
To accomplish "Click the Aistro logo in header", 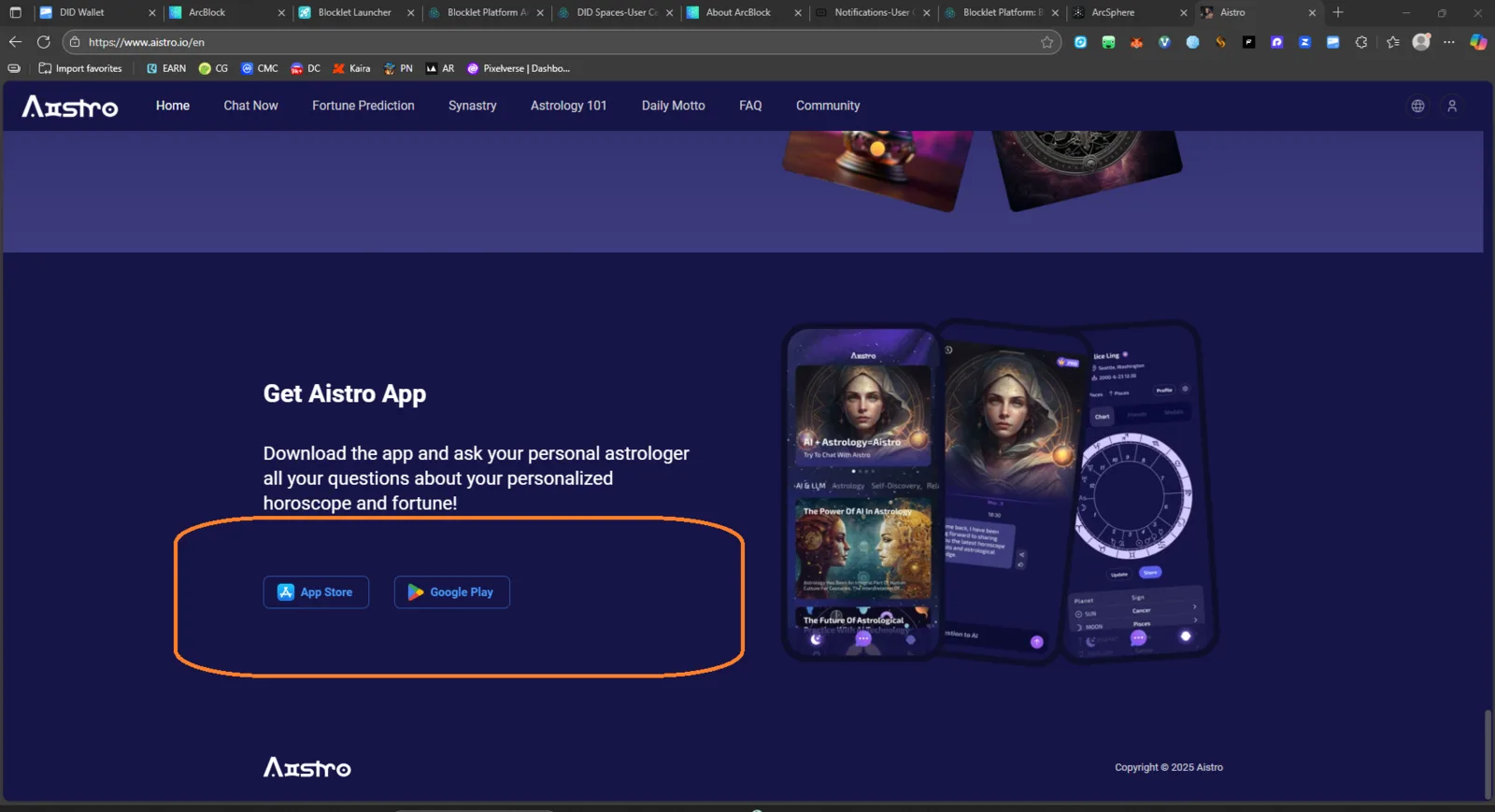I will tap(70, 107).
